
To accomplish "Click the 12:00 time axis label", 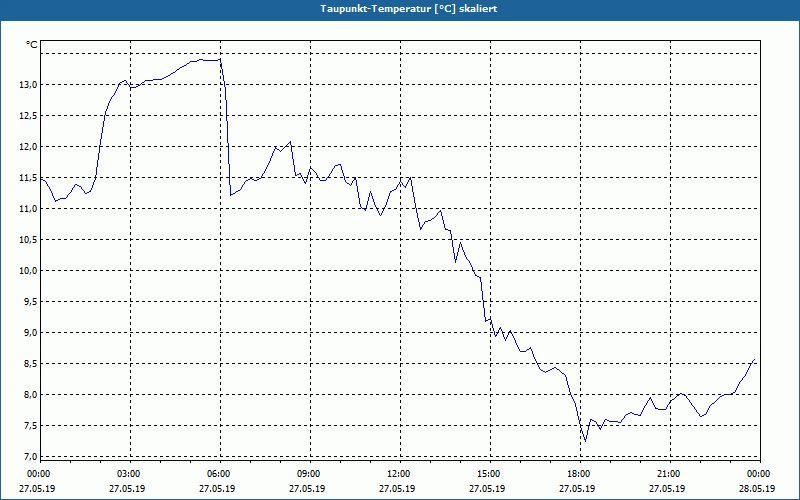I will (x=397, y=474).
